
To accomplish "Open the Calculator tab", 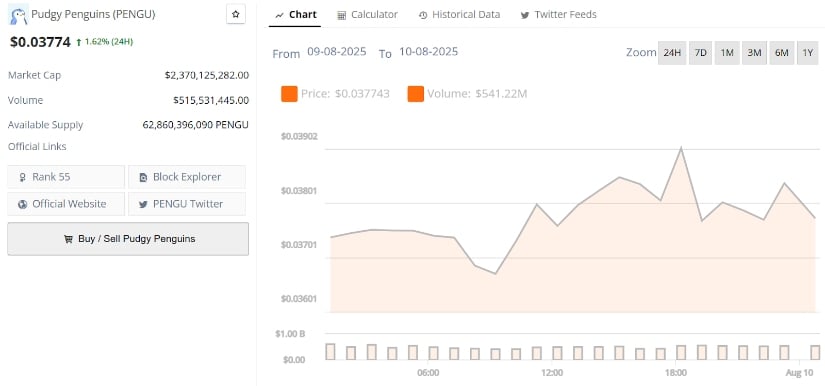I will 367,15.
